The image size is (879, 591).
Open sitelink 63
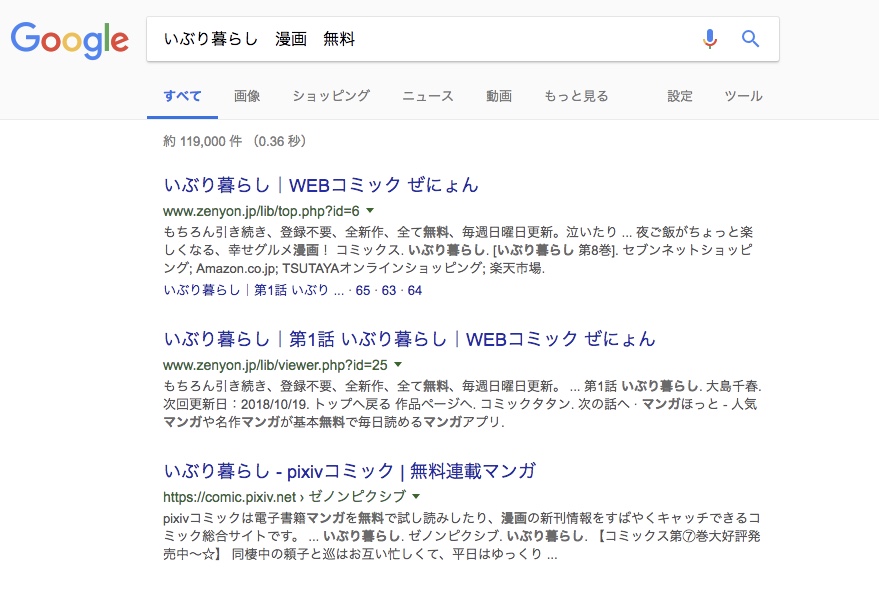click(389, 290)
